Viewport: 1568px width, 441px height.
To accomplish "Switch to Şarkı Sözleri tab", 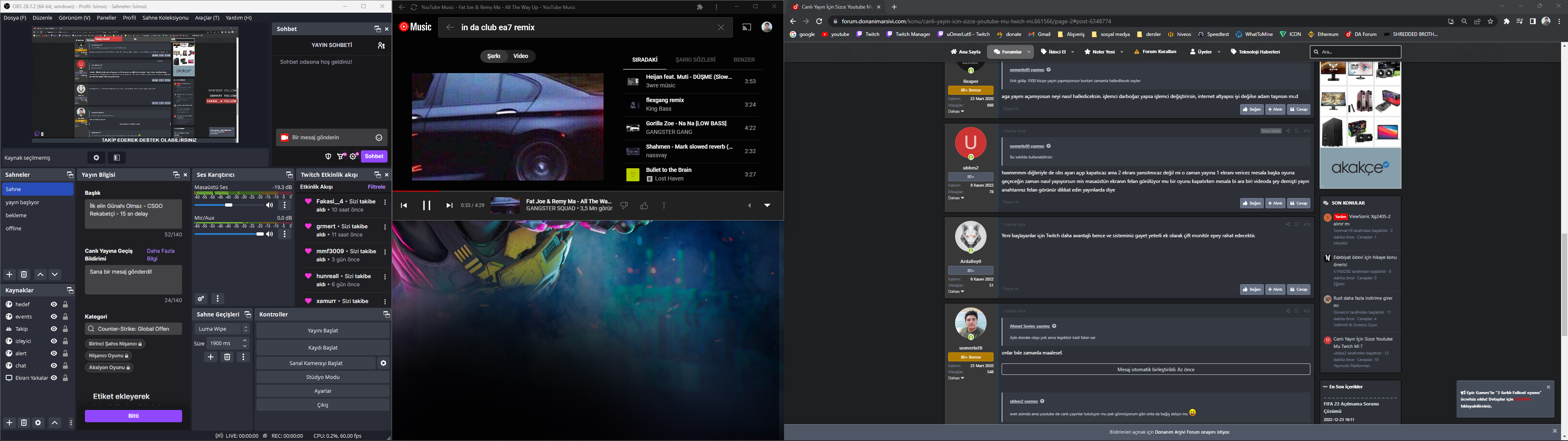I will click(x=695, y=60).
